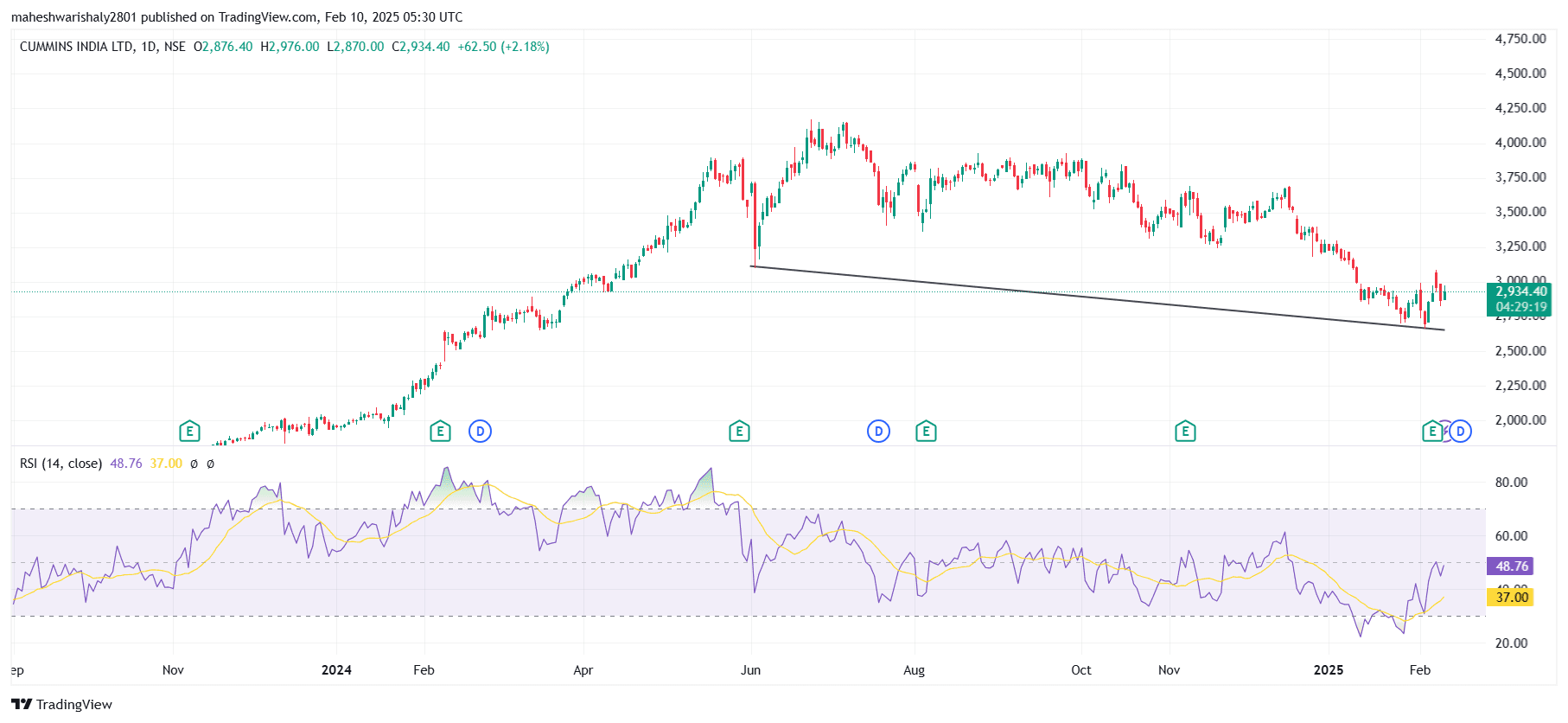Click the 04:29:19 bar countdown timer
Viewport: 1568px width, 723px height.
[x=1520, y=307]
